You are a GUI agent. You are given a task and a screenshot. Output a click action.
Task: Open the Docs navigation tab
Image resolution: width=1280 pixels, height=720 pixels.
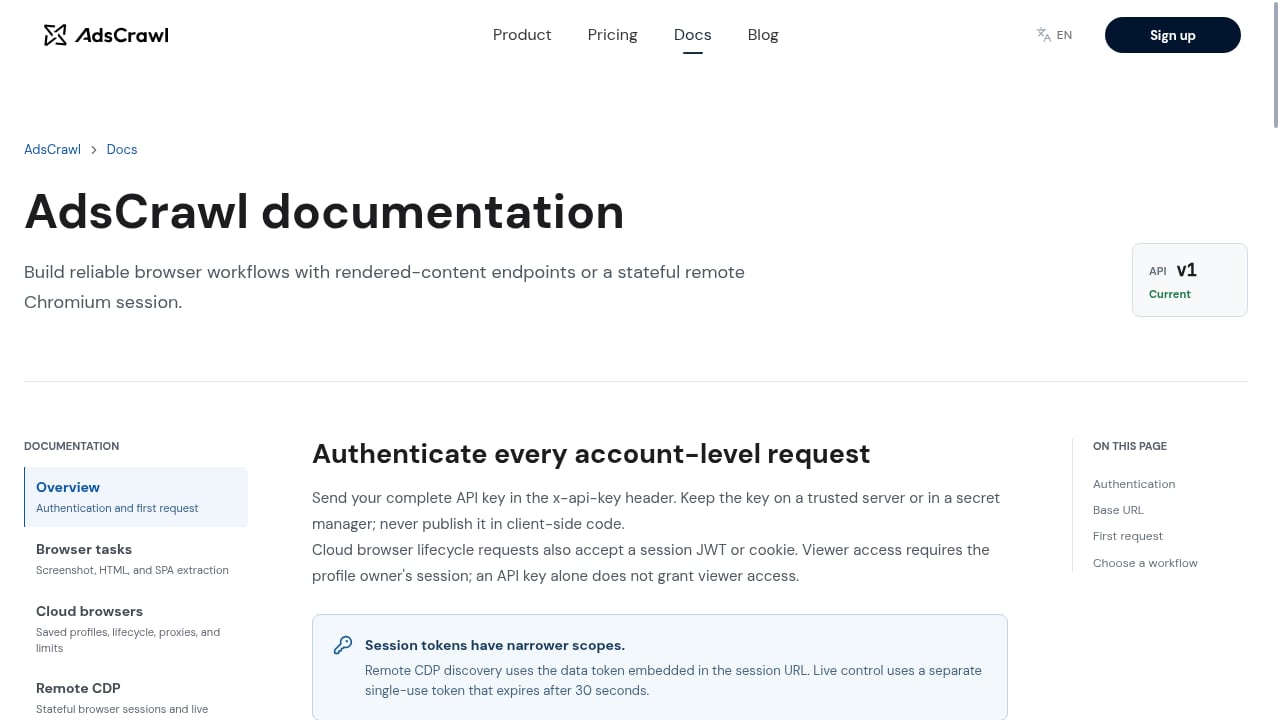point(692,35)
